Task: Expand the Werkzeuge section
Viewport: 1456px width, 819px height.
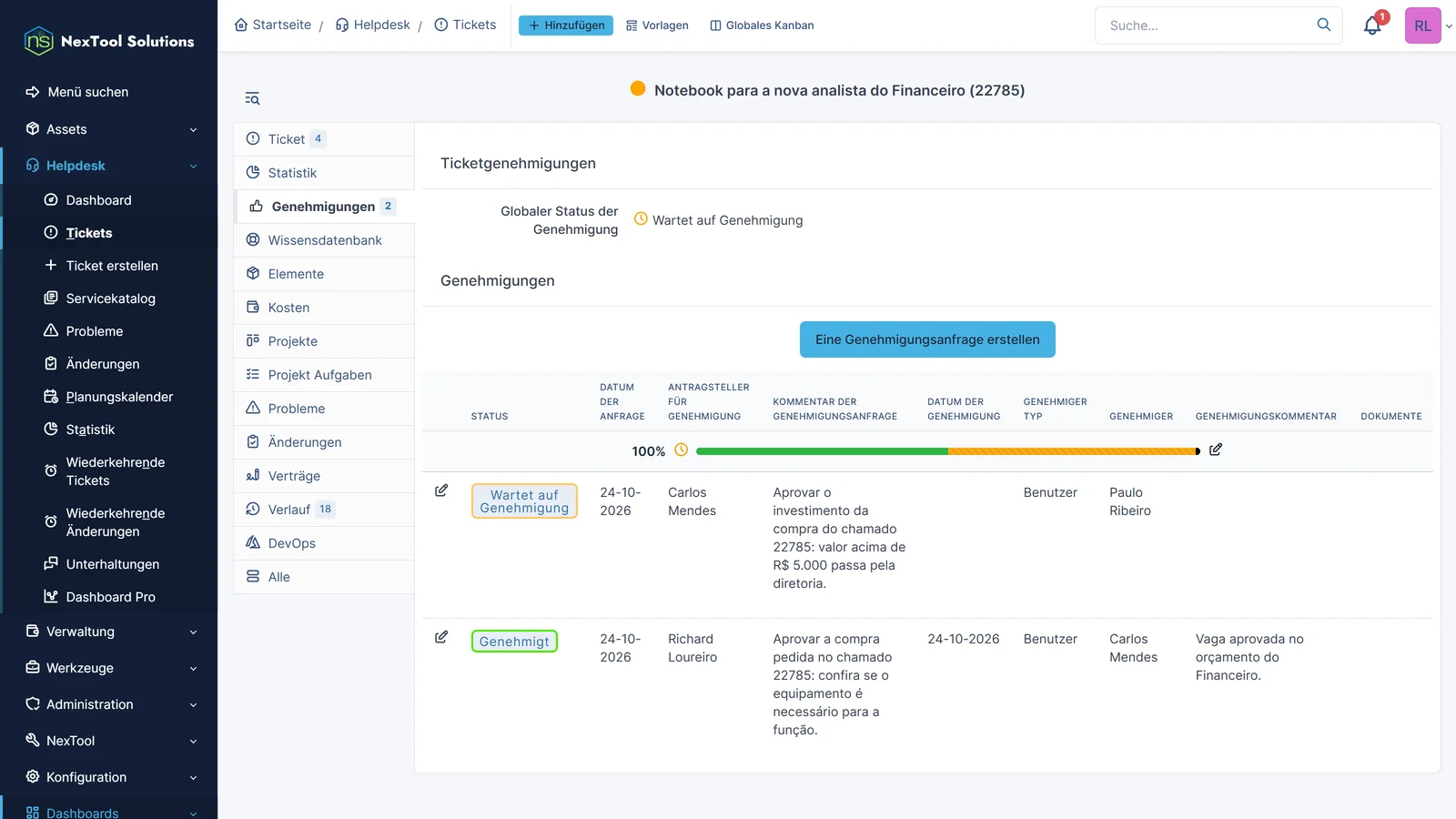Action: (109, 668)
